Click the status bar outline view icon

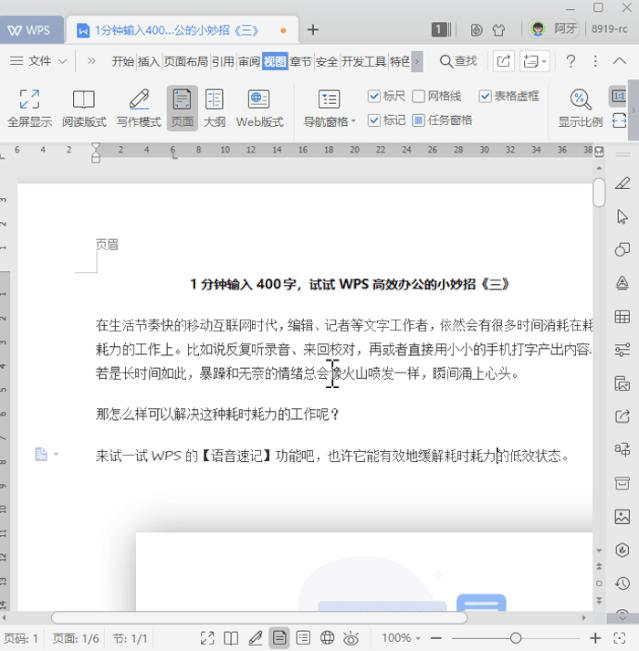[x=303, y=638]
